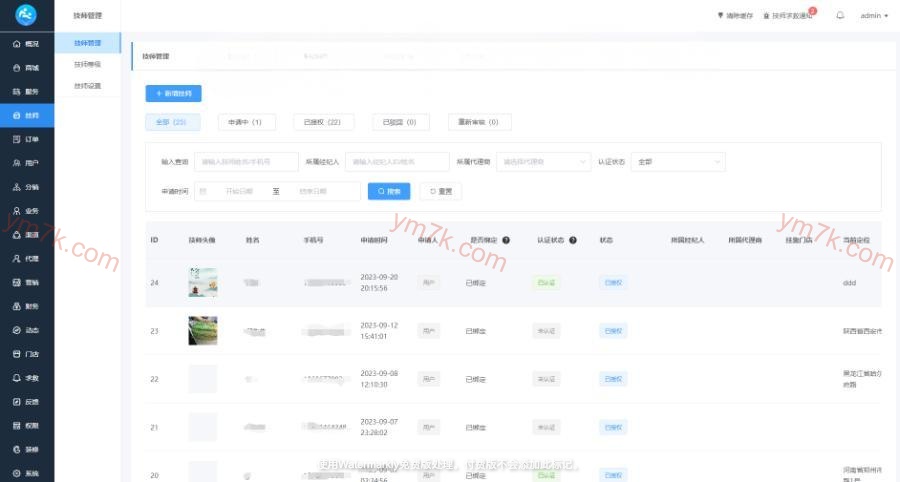The image size is (900, 482).
Task: Click the 输入查询 name/phone input field
Action: tap(246, 161)
